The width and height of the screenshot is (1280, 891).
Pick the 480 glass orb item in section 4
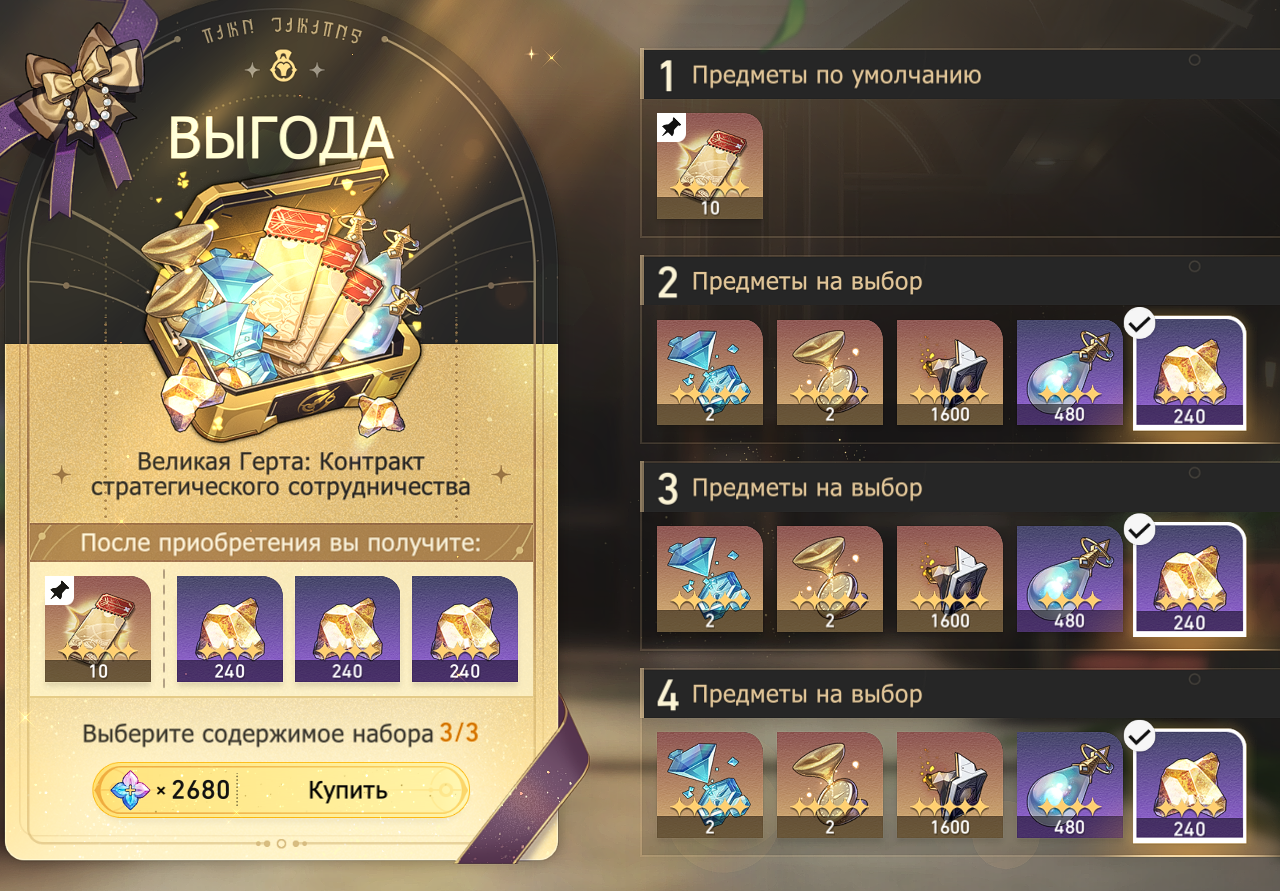(1070, 786)
